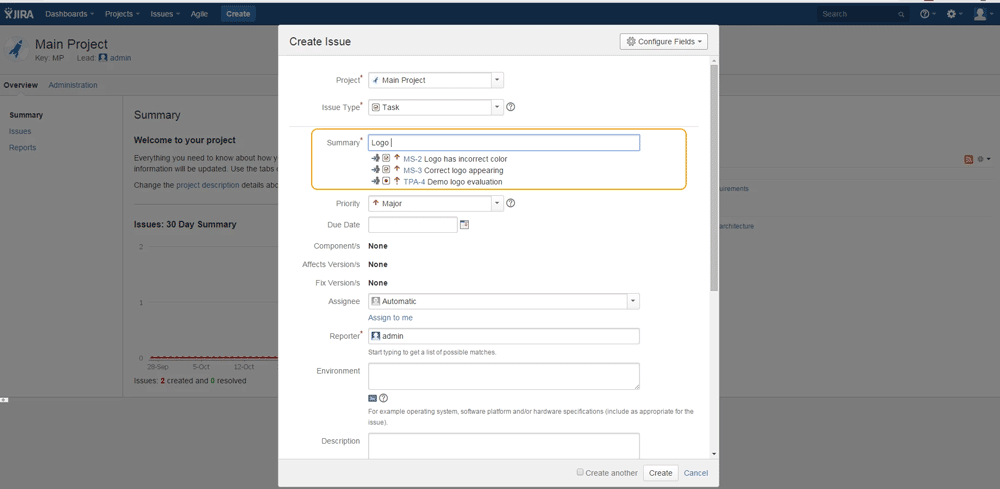This screenshot has height=489, width=1000.
Task: Switch to the Overview tab
Action: click(x=20, y=85)
